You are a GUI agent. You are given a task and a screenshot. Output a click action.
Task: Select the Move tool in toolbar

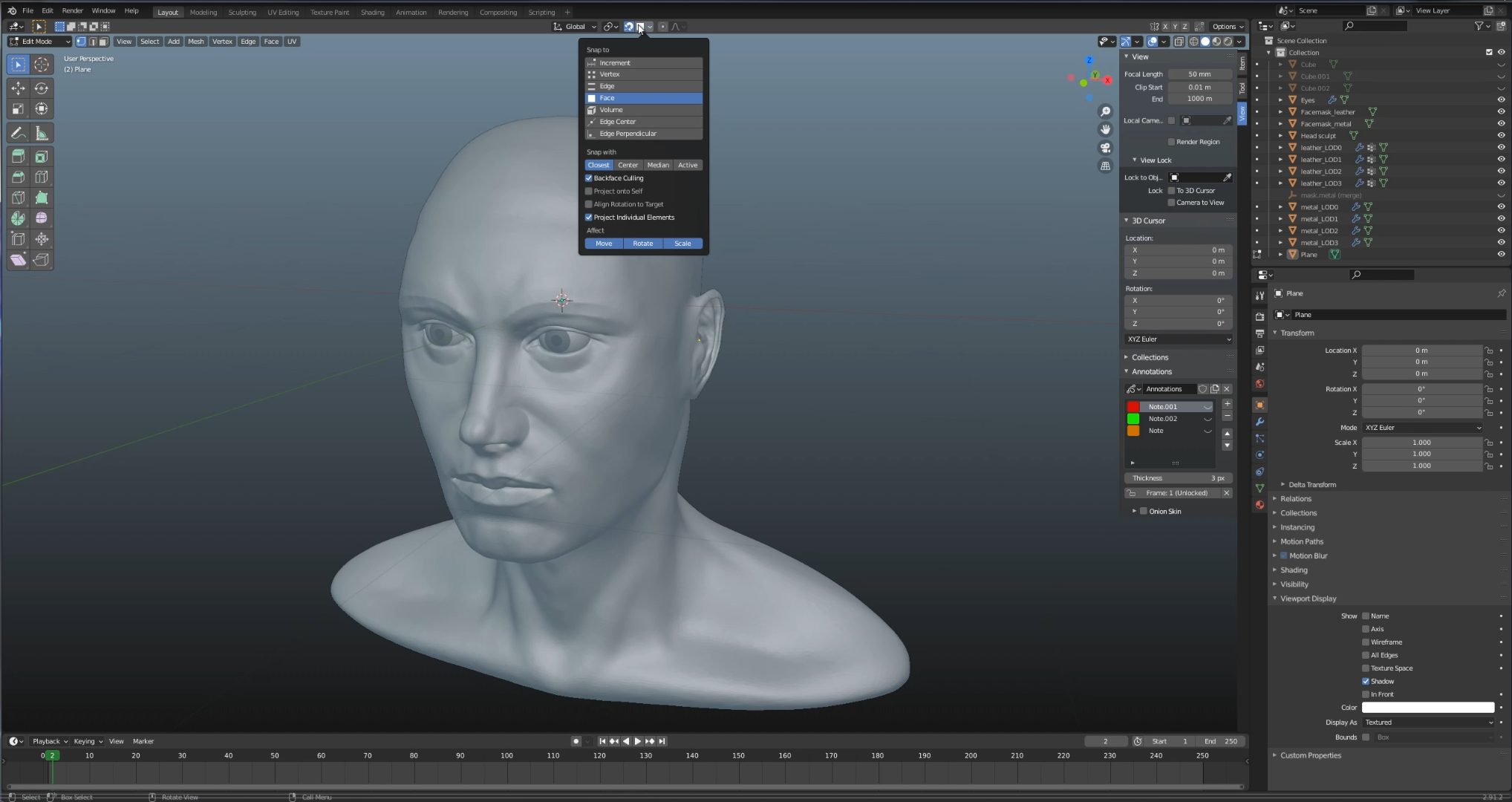(x=18, y=88)
